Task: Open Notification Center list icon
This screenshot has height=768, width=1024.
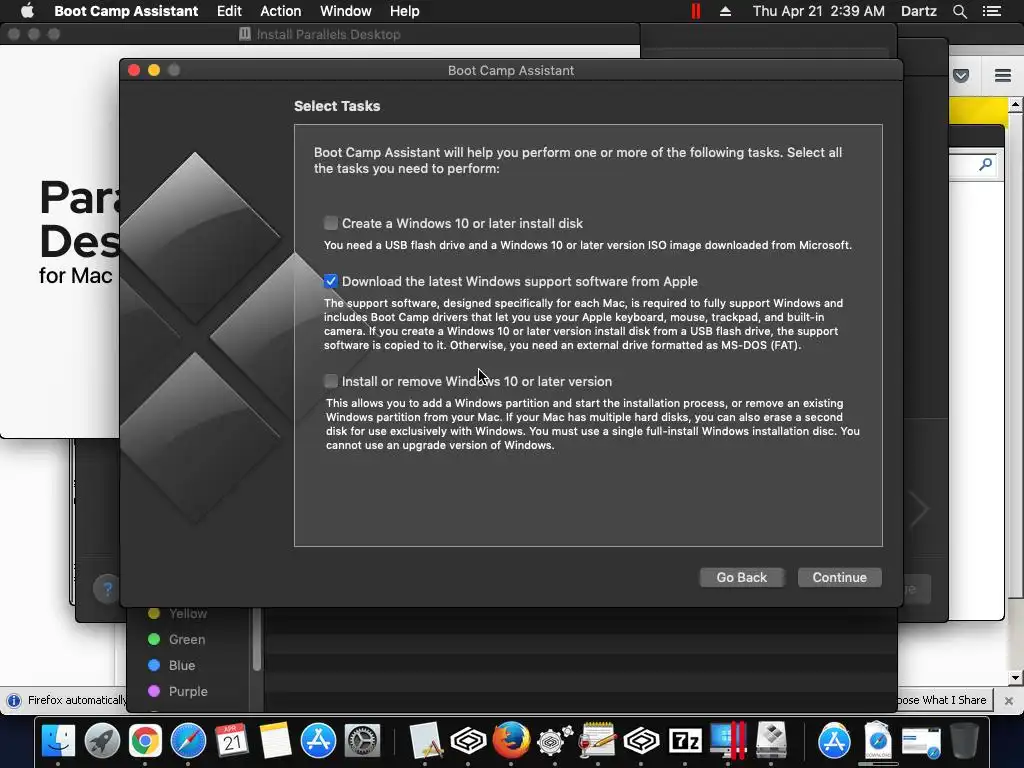Action: 992,11
